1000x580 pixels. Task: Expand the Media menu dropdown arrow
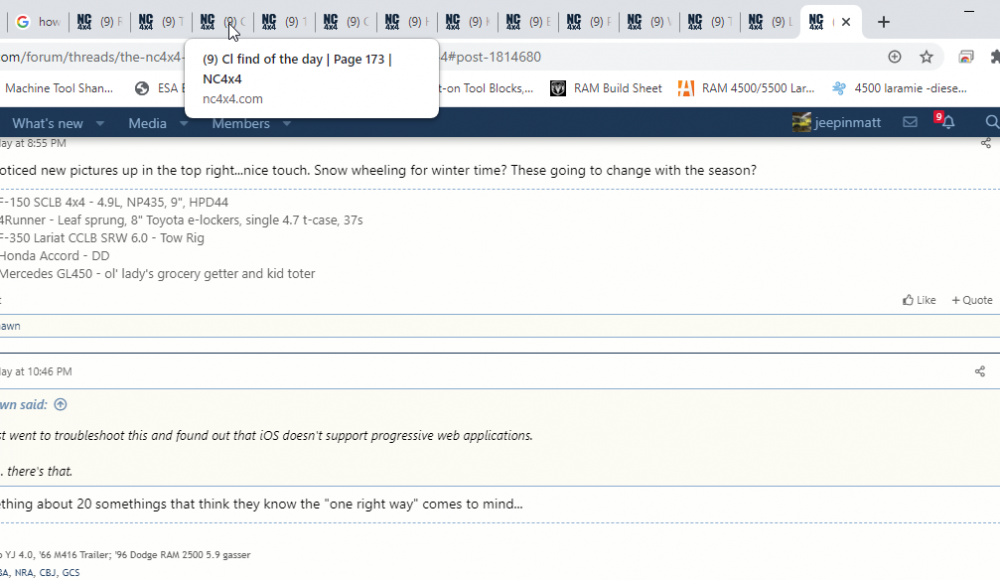click(x=184, y=124)
